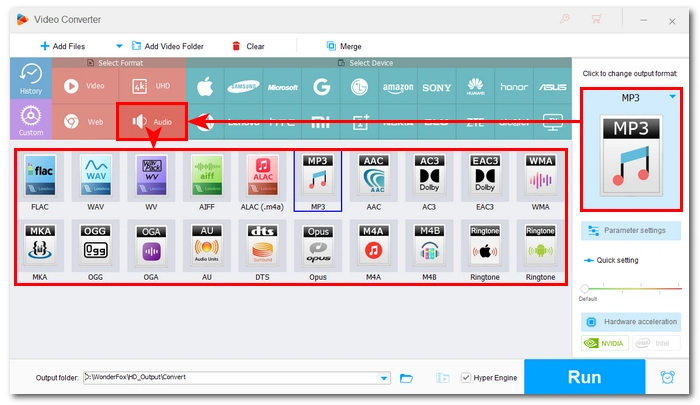Choose the EAC3 Dolby format
700x405 pixels.
tap(485, 176)
